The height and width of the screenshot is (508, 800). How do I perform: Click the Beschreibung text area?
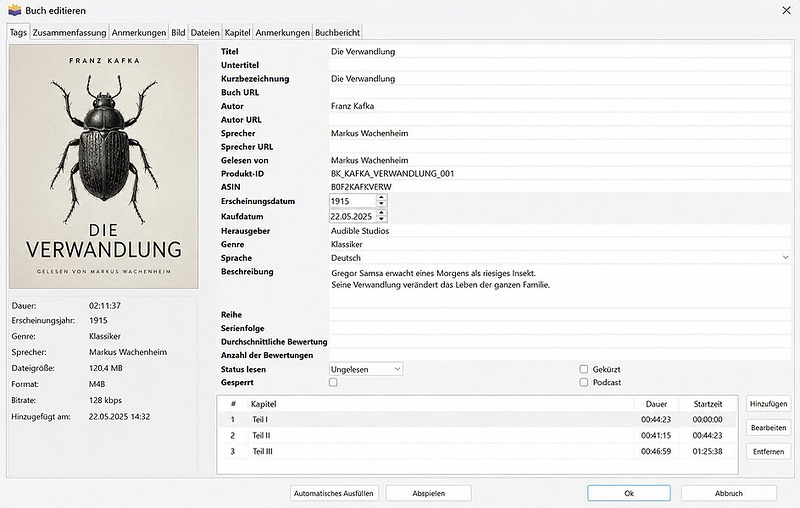pos(560,286)
